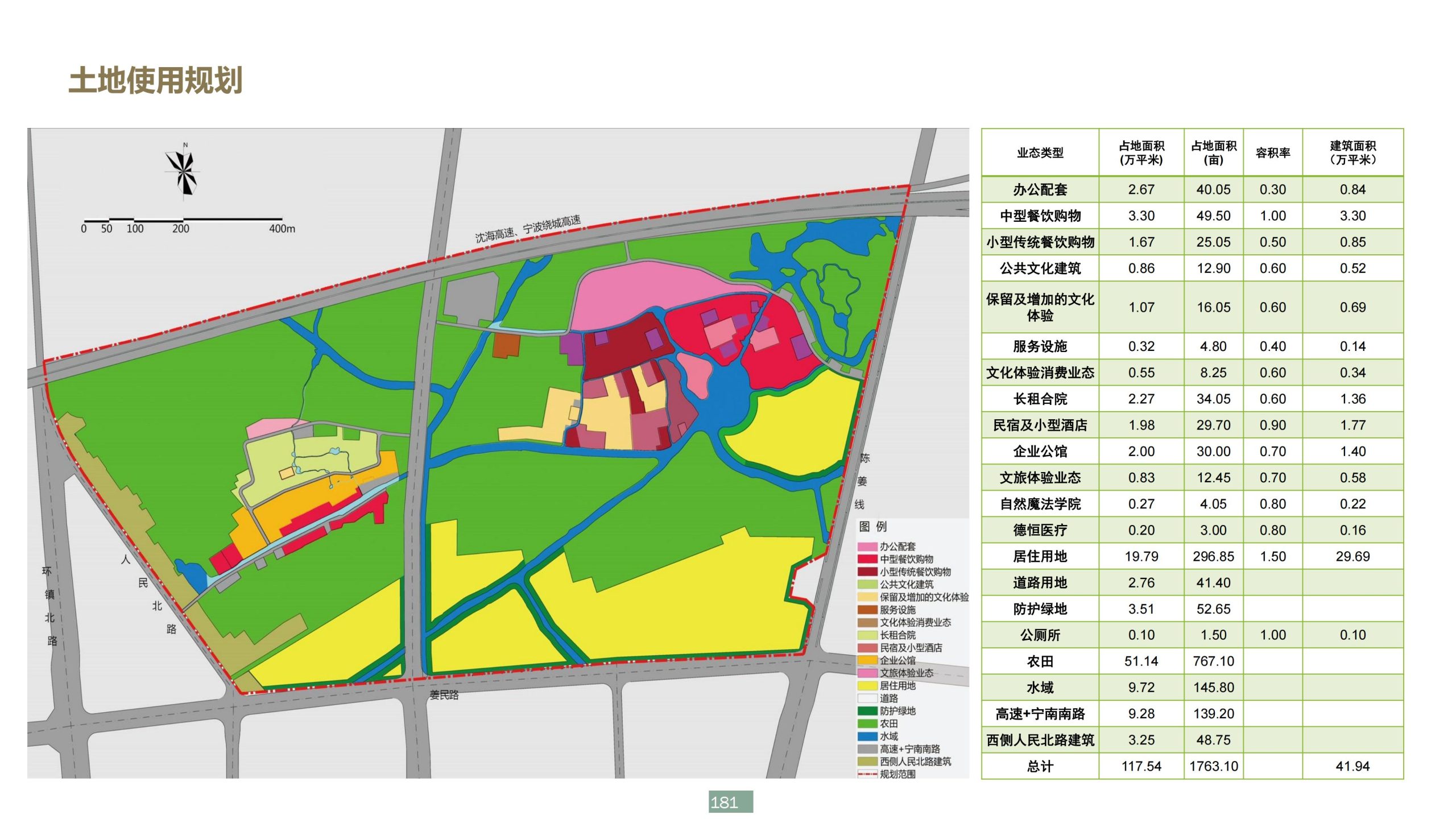This screenshot has width=1456, height=819.
Task: Click the 防护绿地 dark green legend swatch
Action: 867,711
